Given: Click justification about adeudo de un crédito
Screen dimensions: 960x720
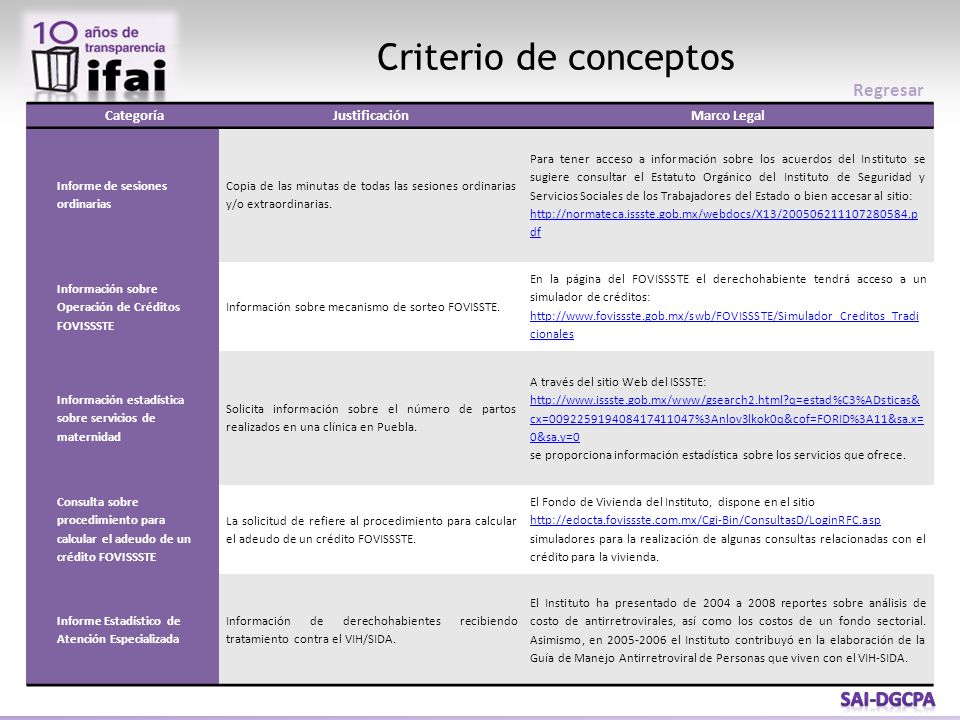Looking at the screenshot, I should 371,530.
